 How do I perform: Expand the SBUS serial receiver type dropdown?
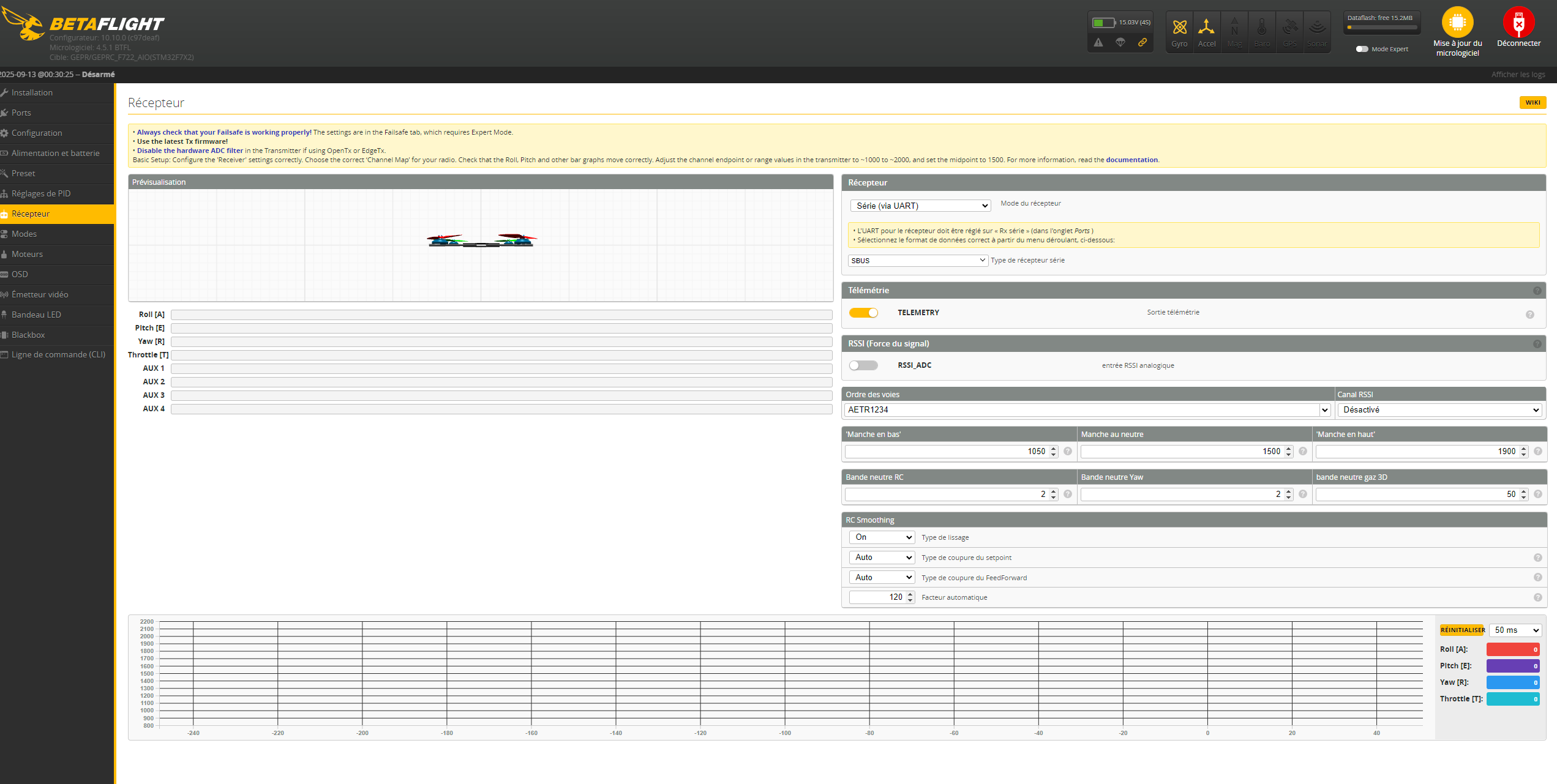tap(917, 261)
